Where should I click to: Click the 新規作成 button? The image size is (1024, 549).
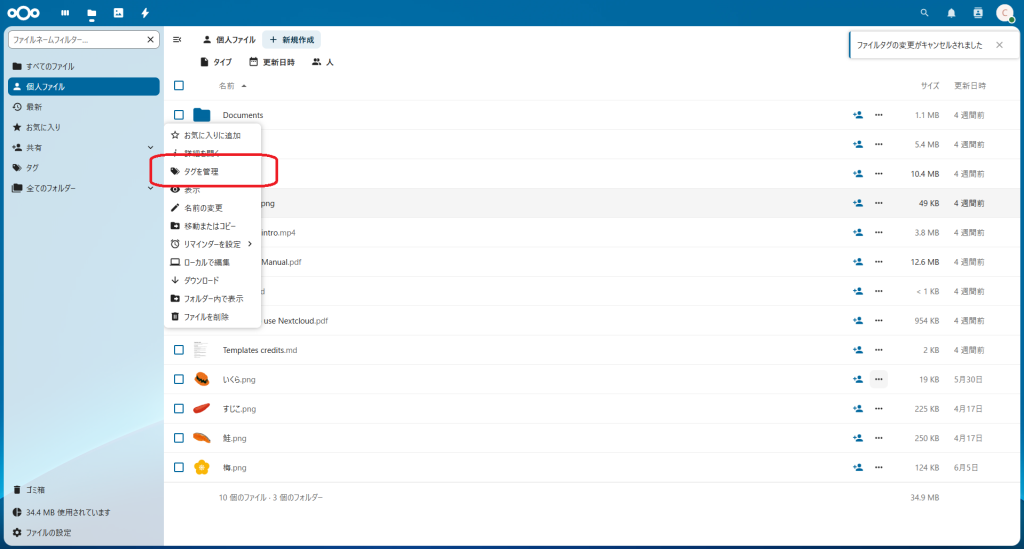(292, 40)
